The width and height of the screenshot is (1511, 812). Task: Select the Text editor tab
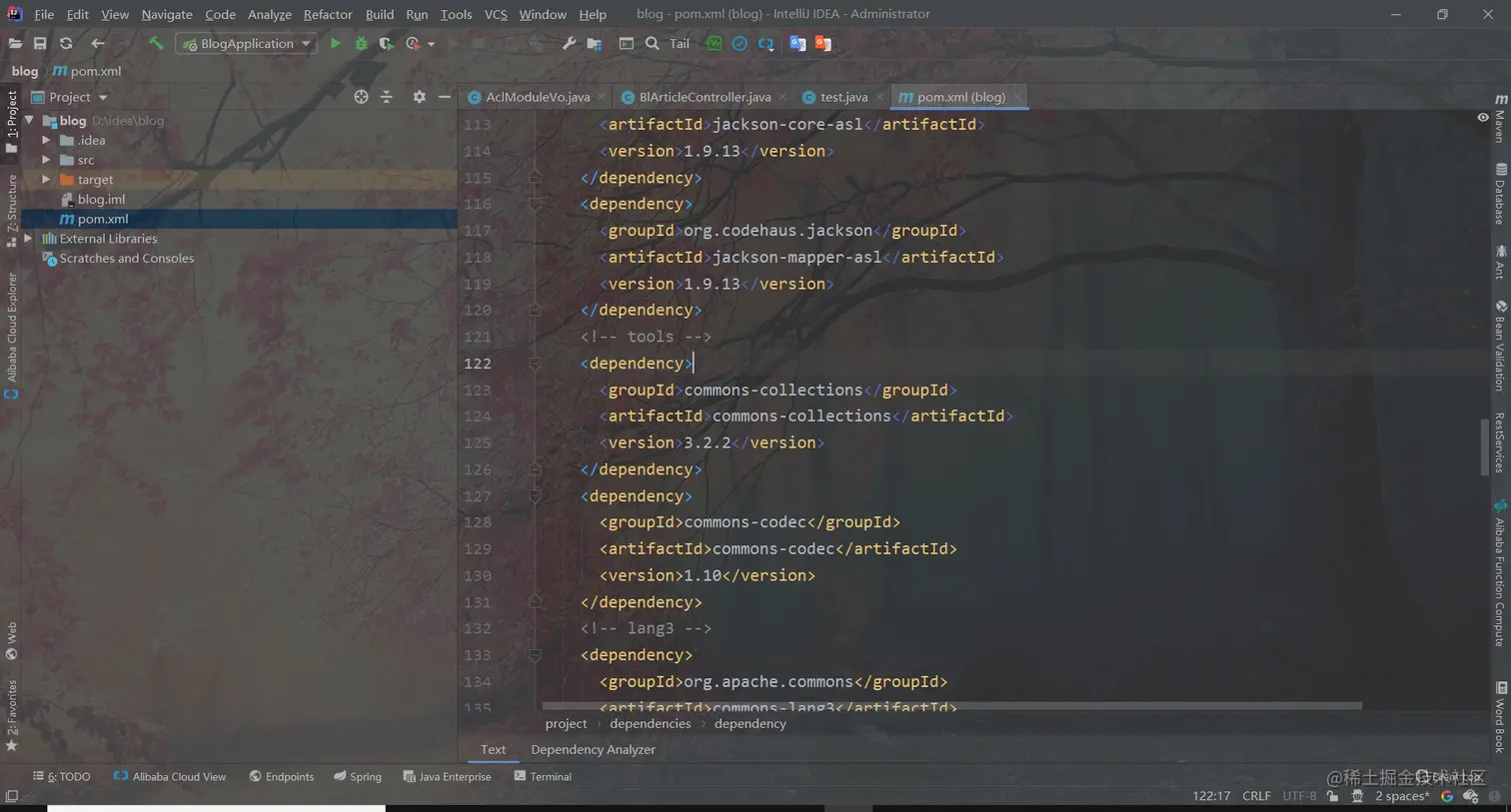(493, 749)
